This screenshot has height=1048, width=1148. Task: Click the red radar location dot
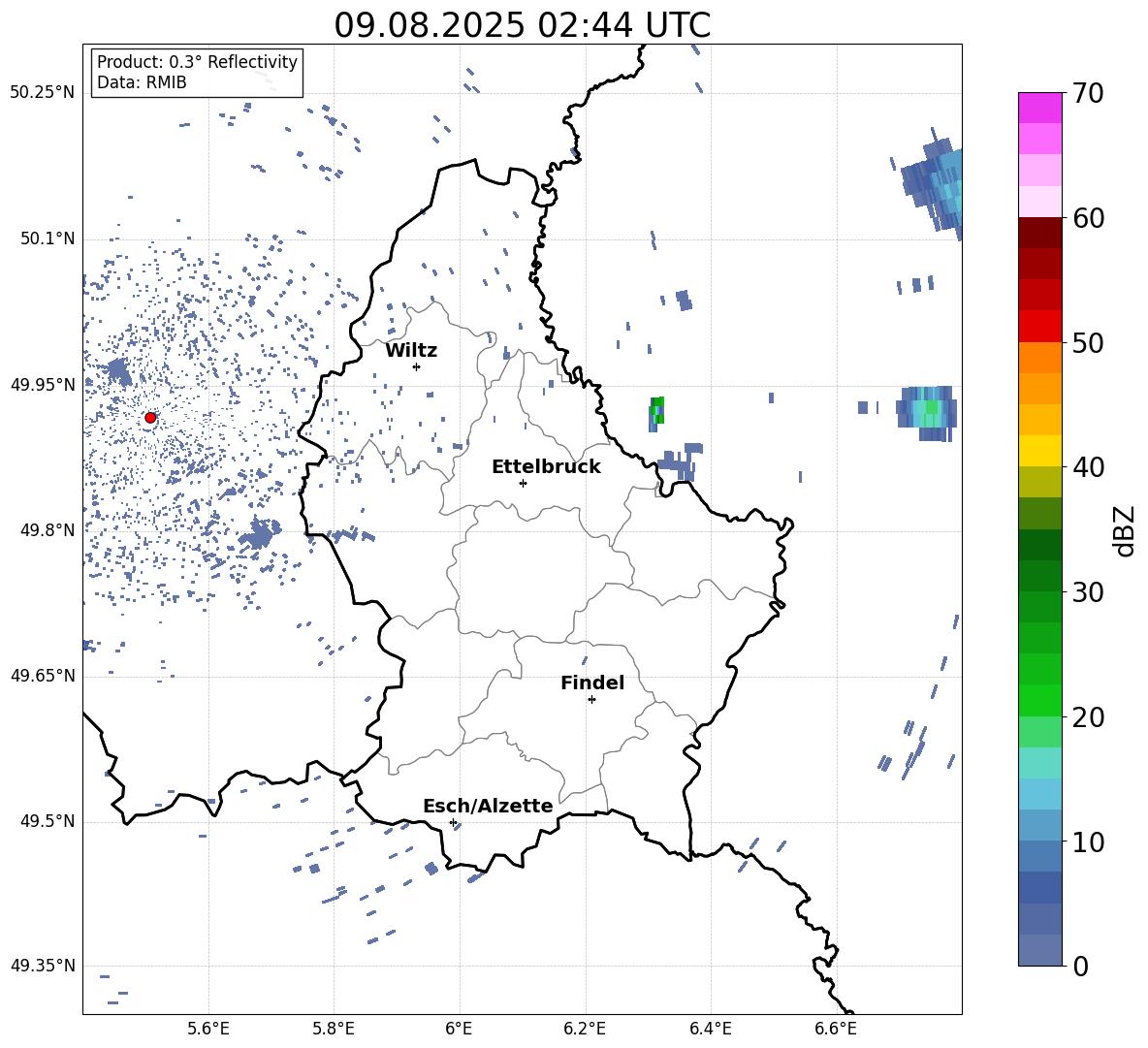click(x=150, y=418)
